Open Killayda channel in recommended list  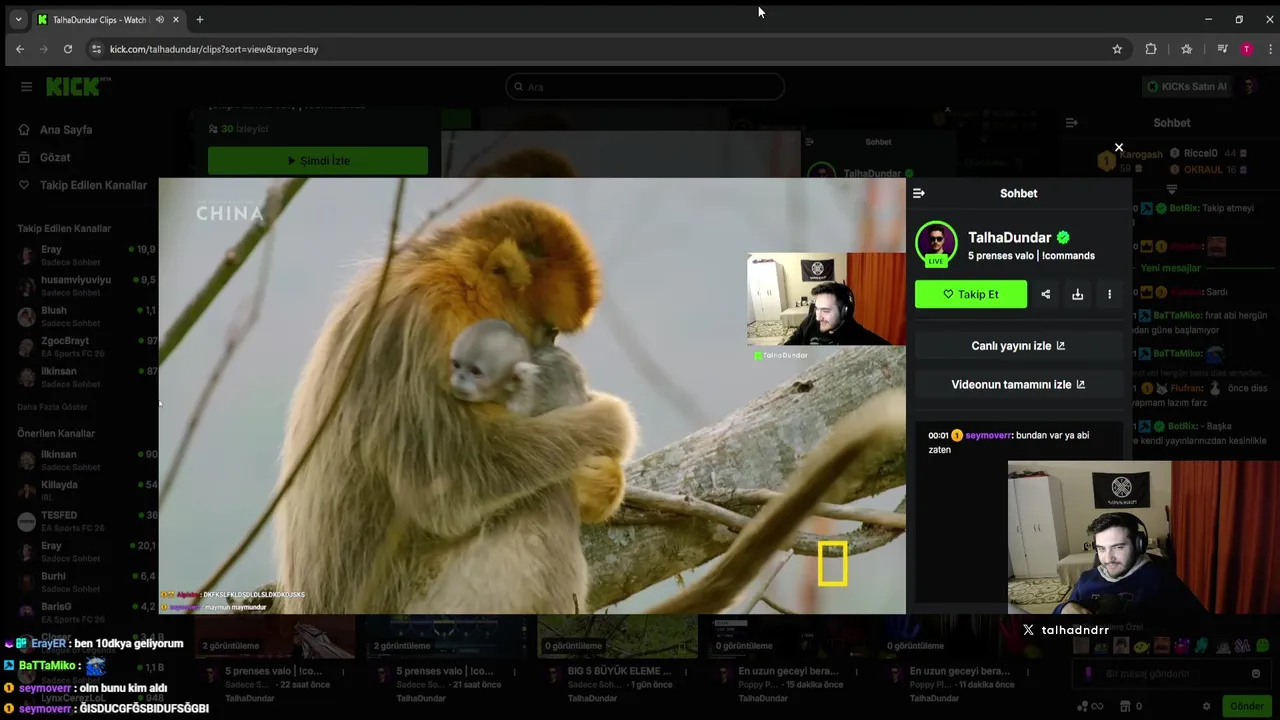(x=87, y=490)
